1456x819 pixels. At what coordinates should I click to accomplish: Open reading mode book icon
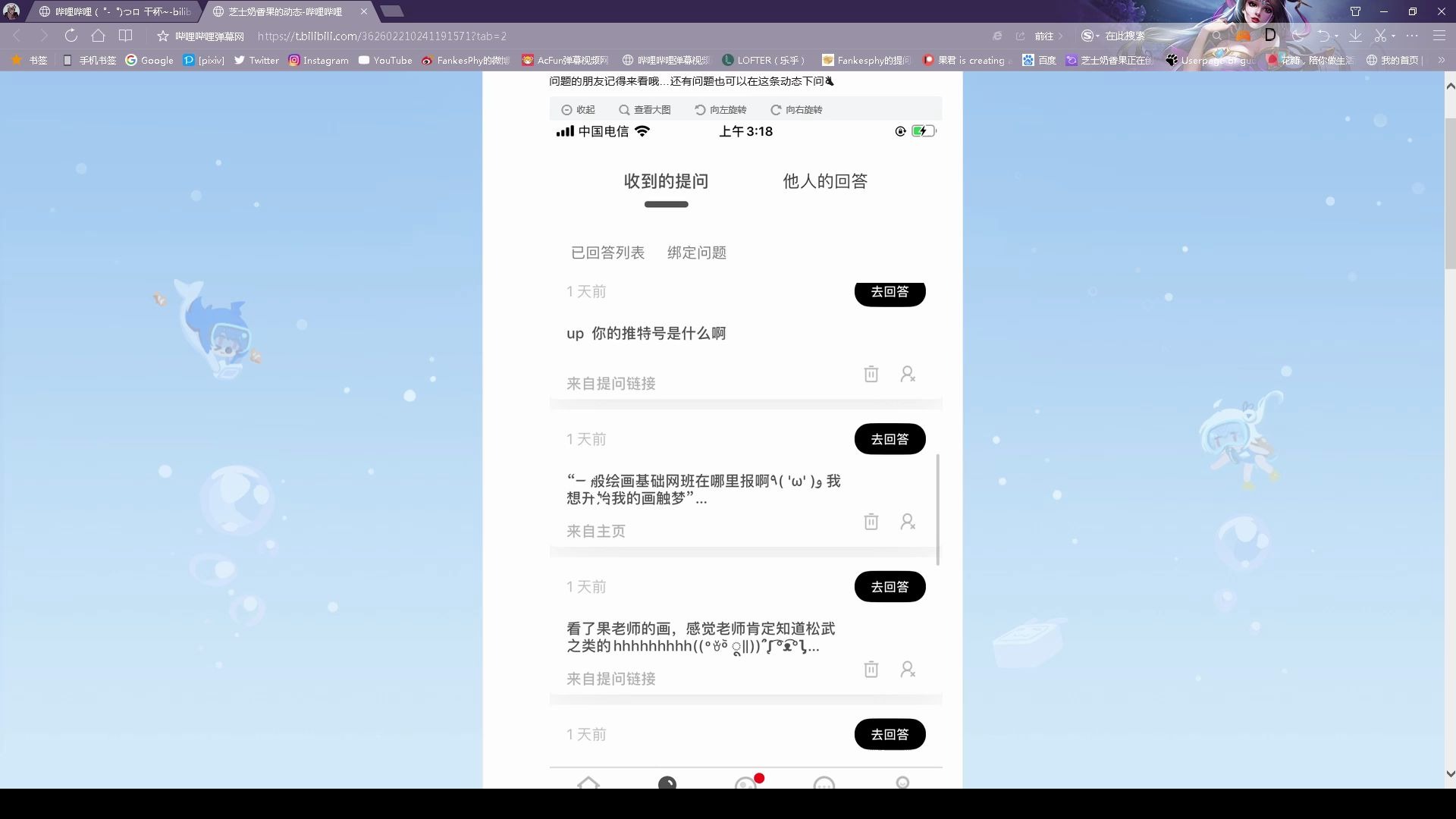pos(125,36)
